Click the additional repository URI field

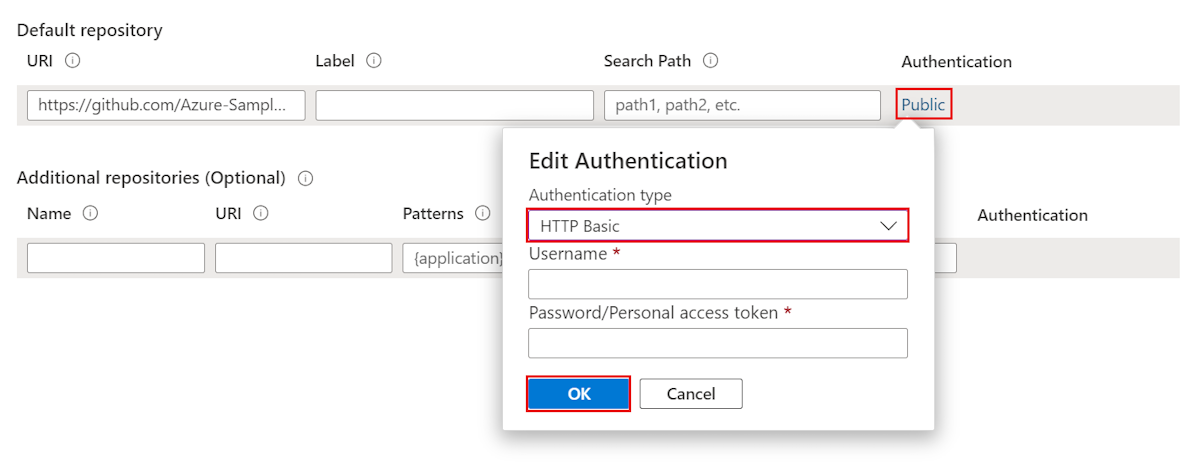(x=303, y=258)
